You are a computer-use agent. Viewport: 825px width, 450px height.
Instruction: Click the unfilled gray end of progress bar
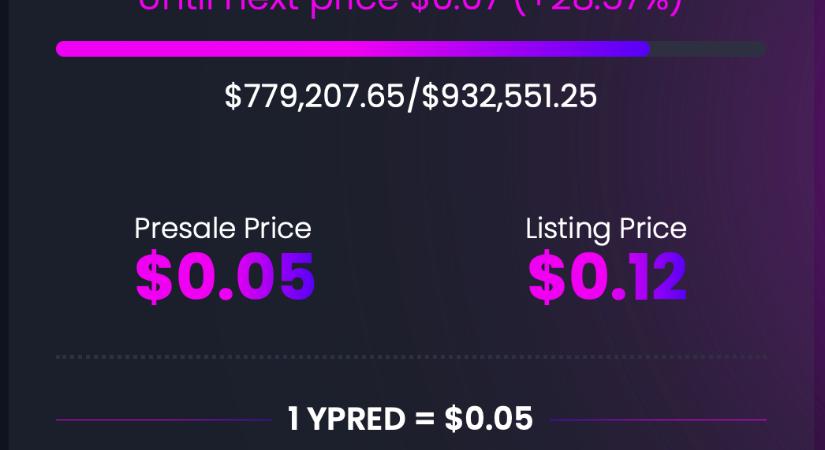[708, 49]
